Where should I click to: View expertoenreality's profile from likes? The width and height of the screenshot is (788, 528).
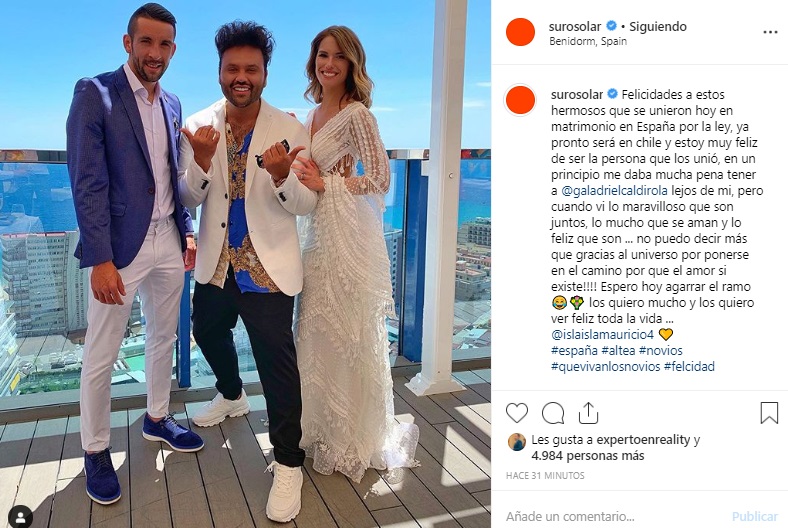click(x=633, y=440)
